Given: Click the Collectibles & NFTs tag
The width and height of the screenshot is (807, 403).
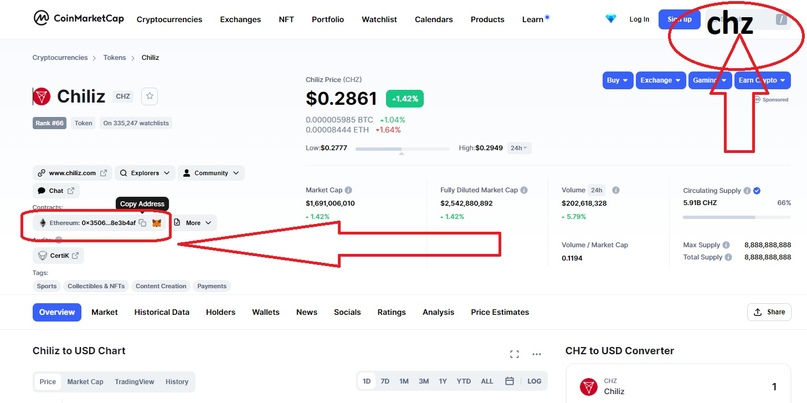Looking at the screenshot, I should (x=96, y=286).
